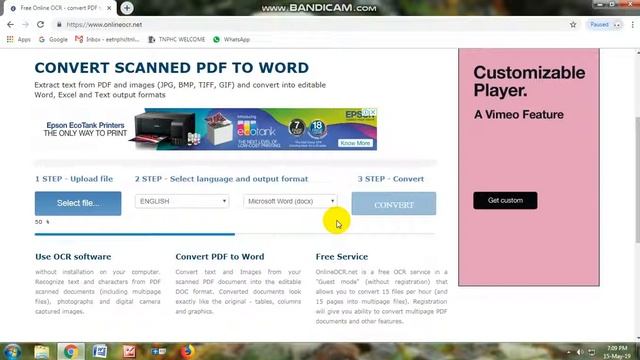This screenshot has width=640, height=360.
Task: Click the padlock site info icon
Action: [59, 24]
